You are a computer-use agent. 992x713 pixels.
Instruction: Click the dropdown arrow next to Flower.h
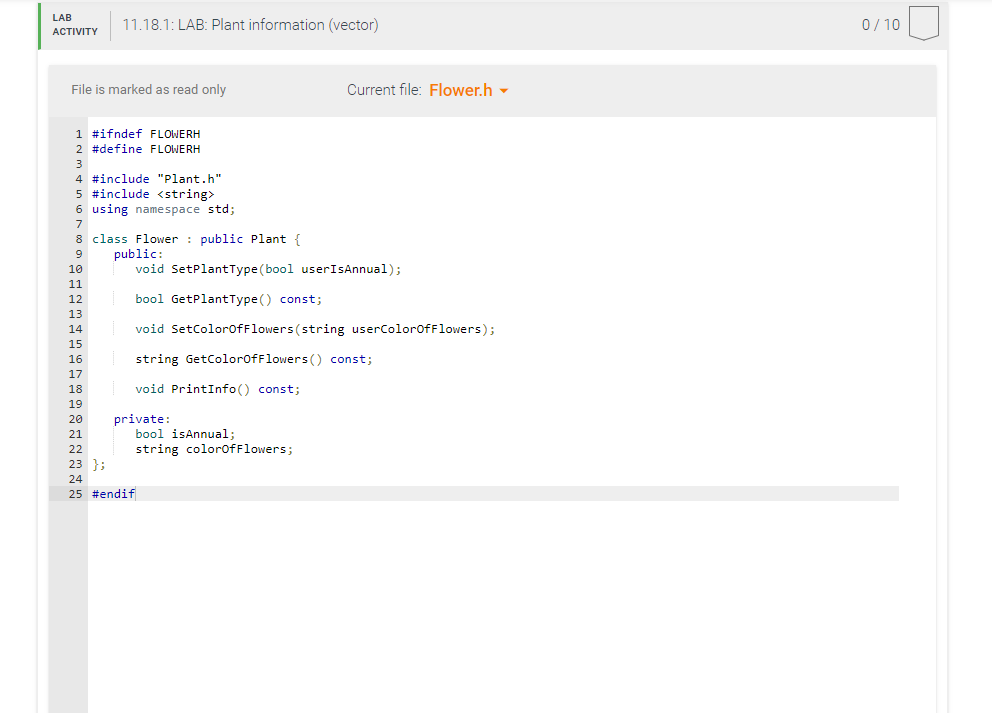tap(503, 89)
